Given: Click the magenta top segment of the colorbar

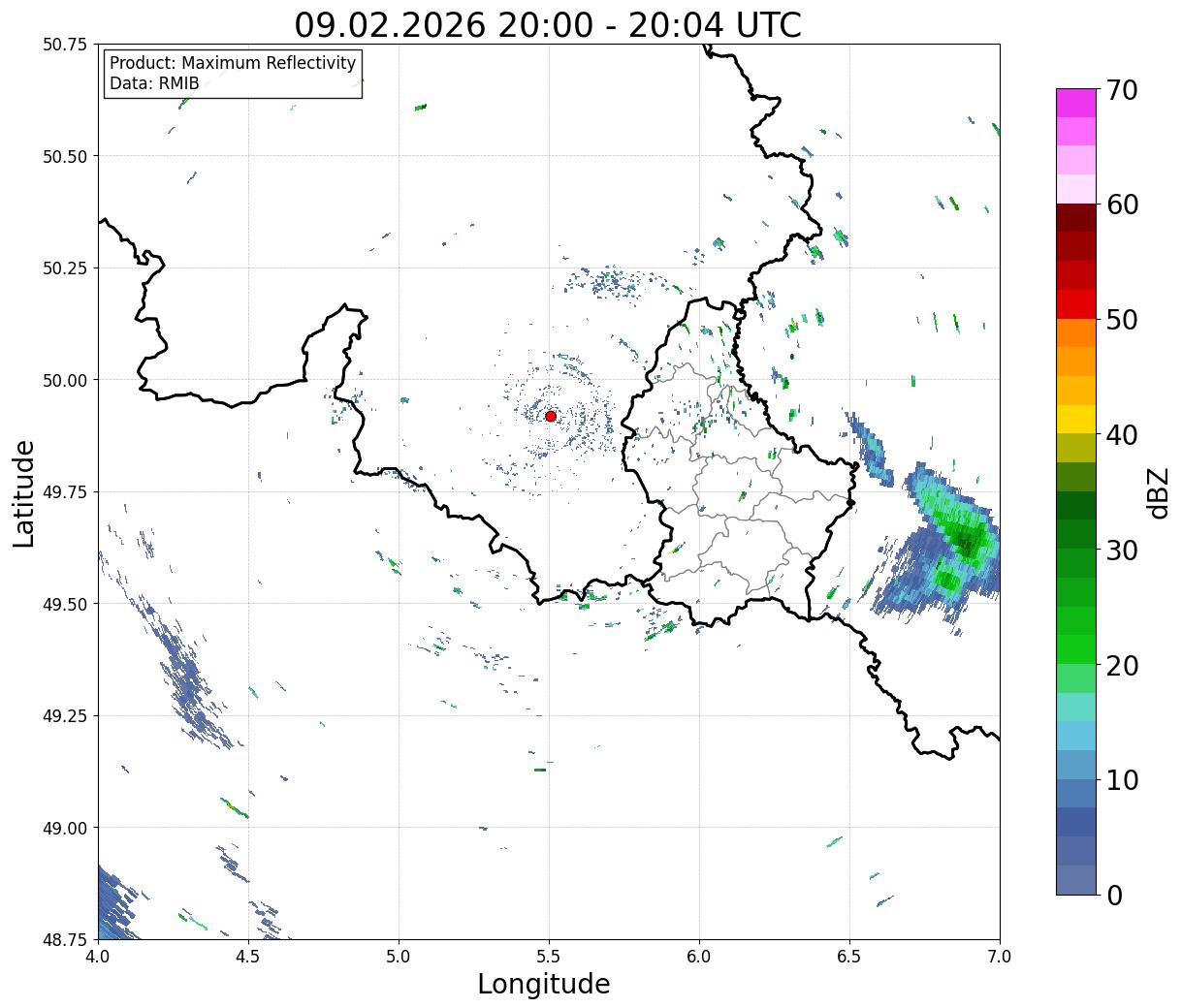Looking at the screenshot, I should 1075,103.
